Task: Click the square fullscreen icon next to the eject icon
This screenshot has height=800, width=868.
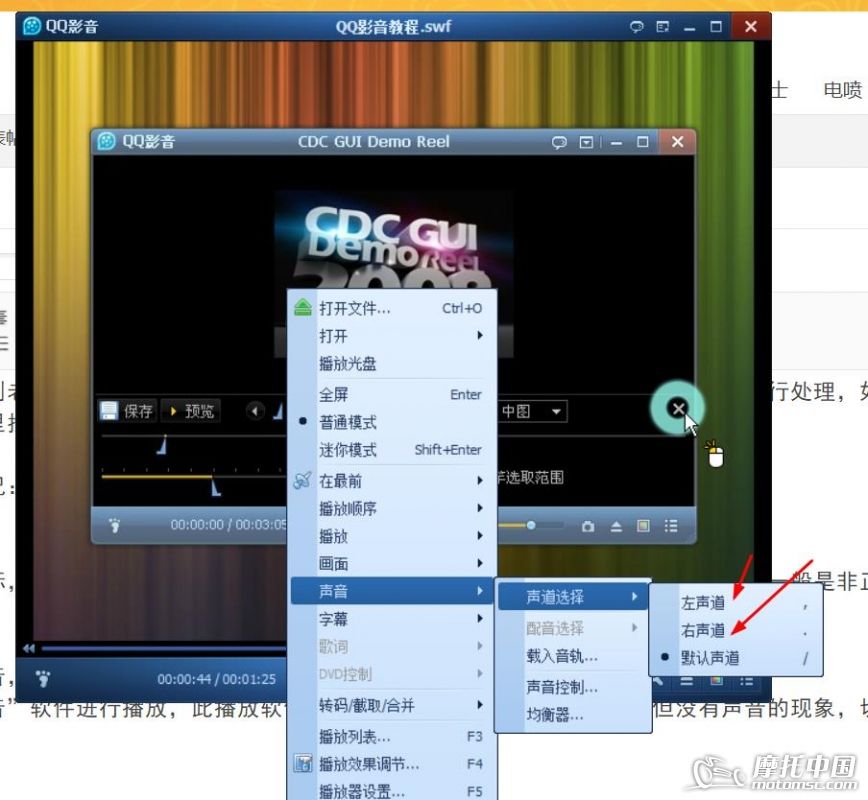Action: coord(643,526)
